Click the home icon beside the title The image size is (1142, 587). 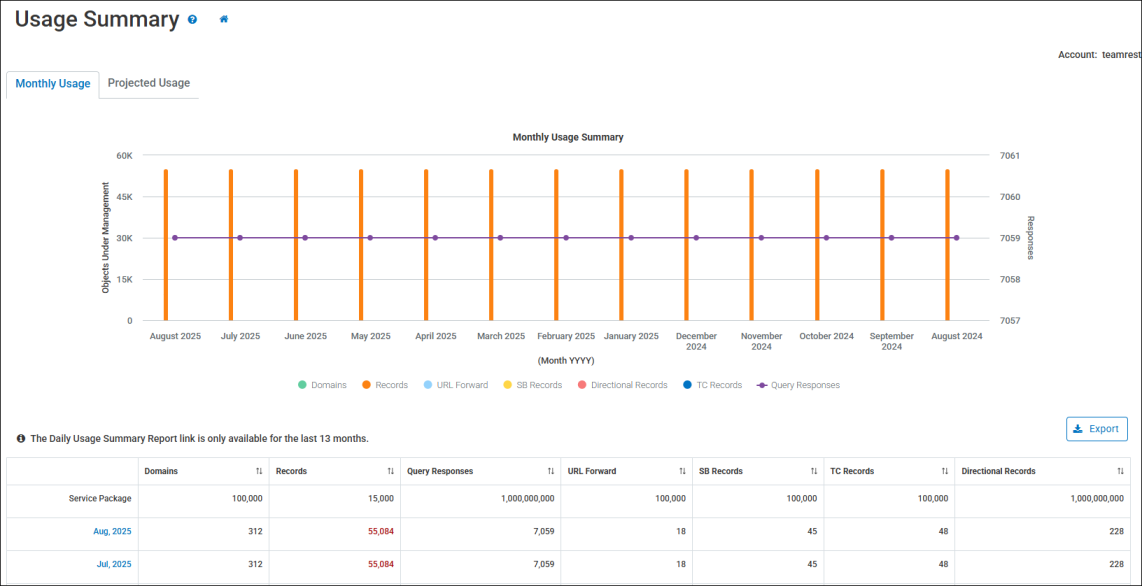click(224, 19)
